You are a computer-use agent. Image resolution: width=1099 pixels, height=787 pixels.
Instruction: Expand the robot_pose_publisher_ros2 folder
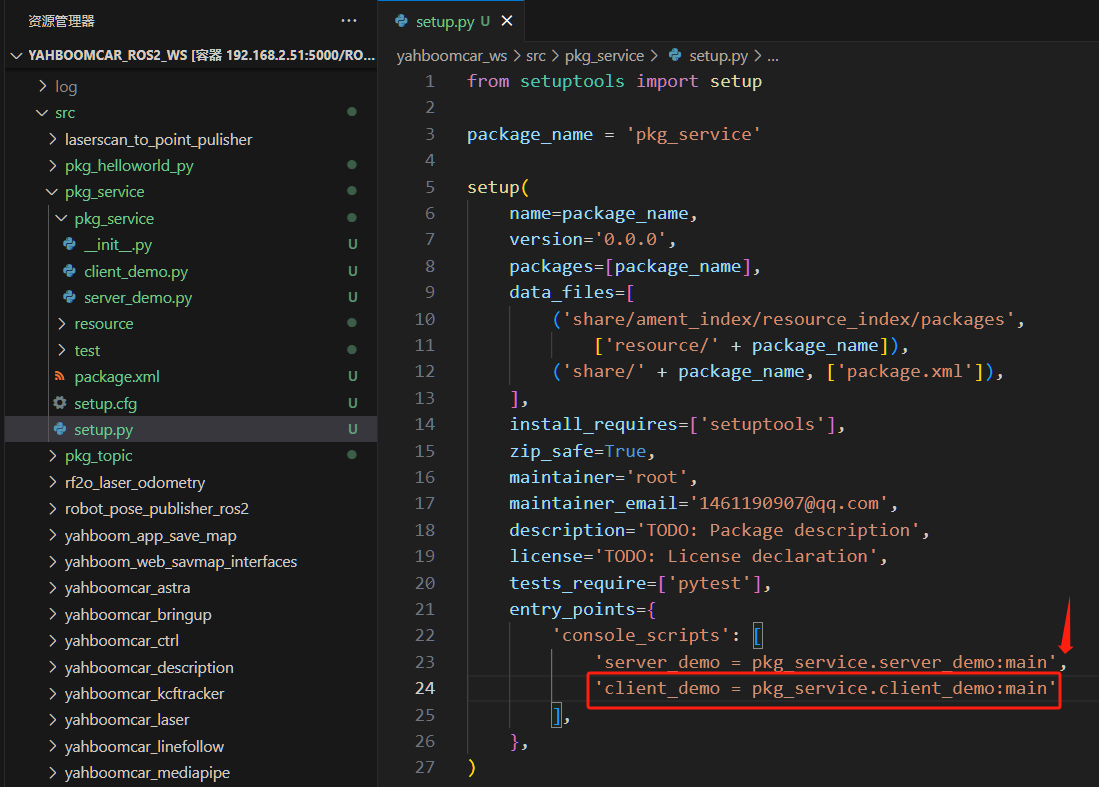tap(53, 508)
